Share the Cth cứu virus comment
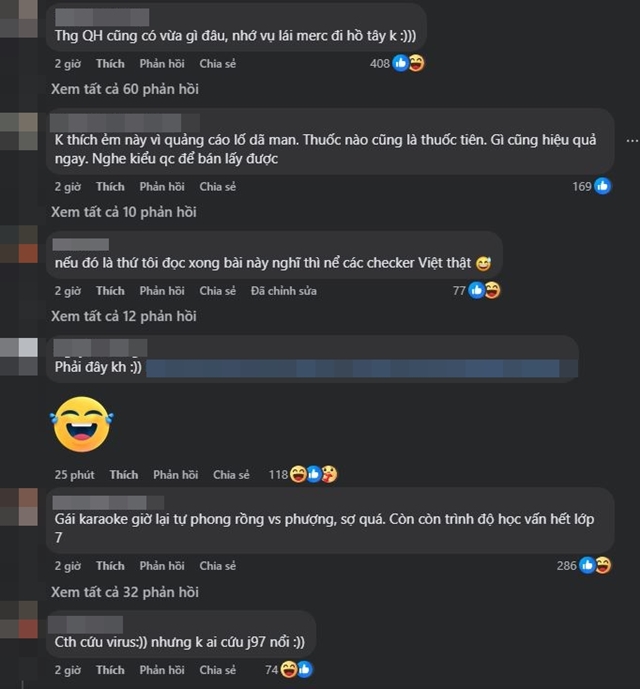This screenshot has height=689, width=640. [218, 670]
